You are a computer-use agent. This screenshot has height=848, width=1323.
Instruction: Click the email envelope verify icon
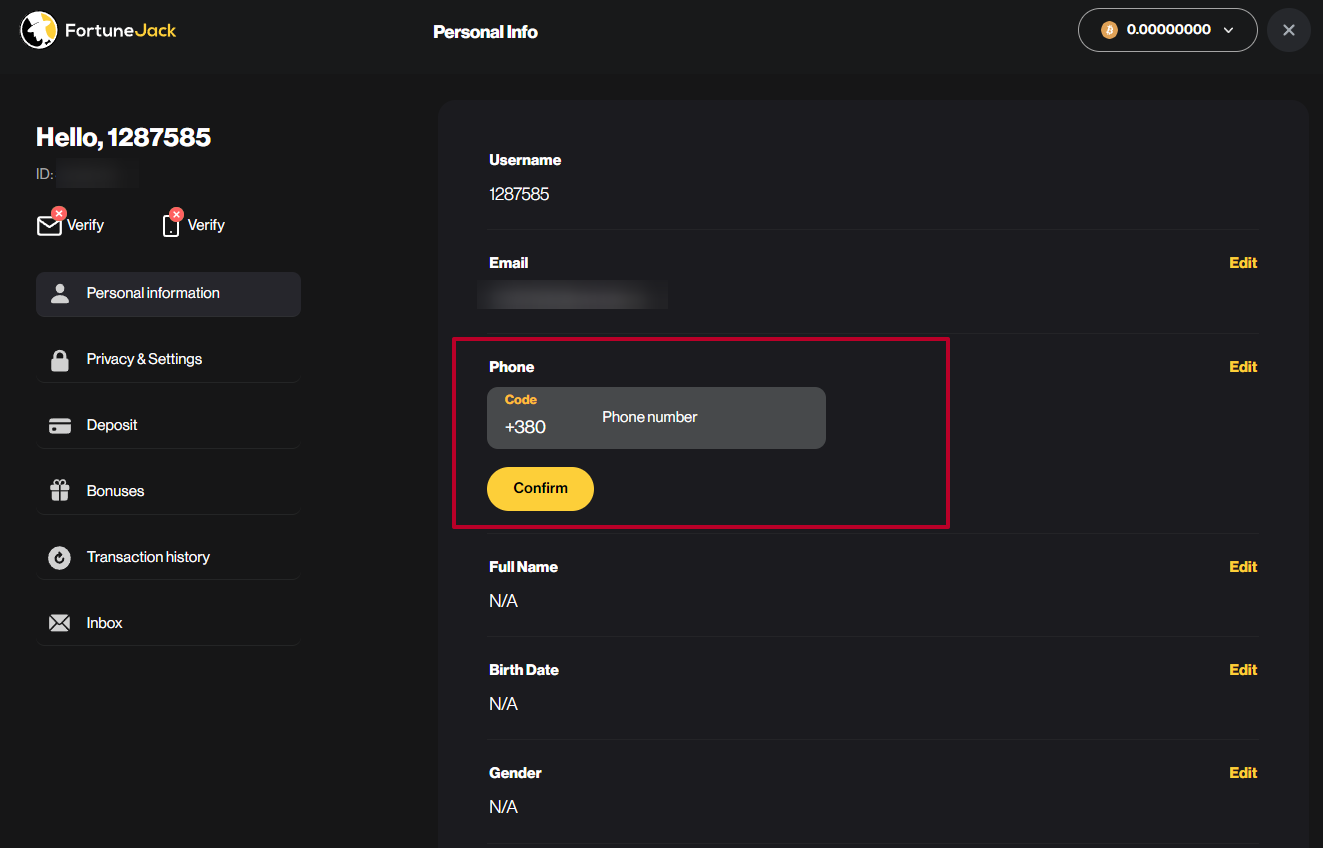tap(50, 224)
